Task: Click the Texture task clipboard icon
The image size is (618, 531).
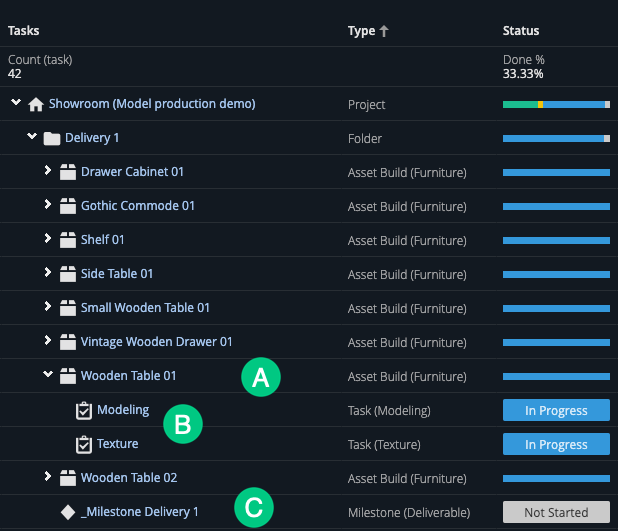Action: pos(84,444)
